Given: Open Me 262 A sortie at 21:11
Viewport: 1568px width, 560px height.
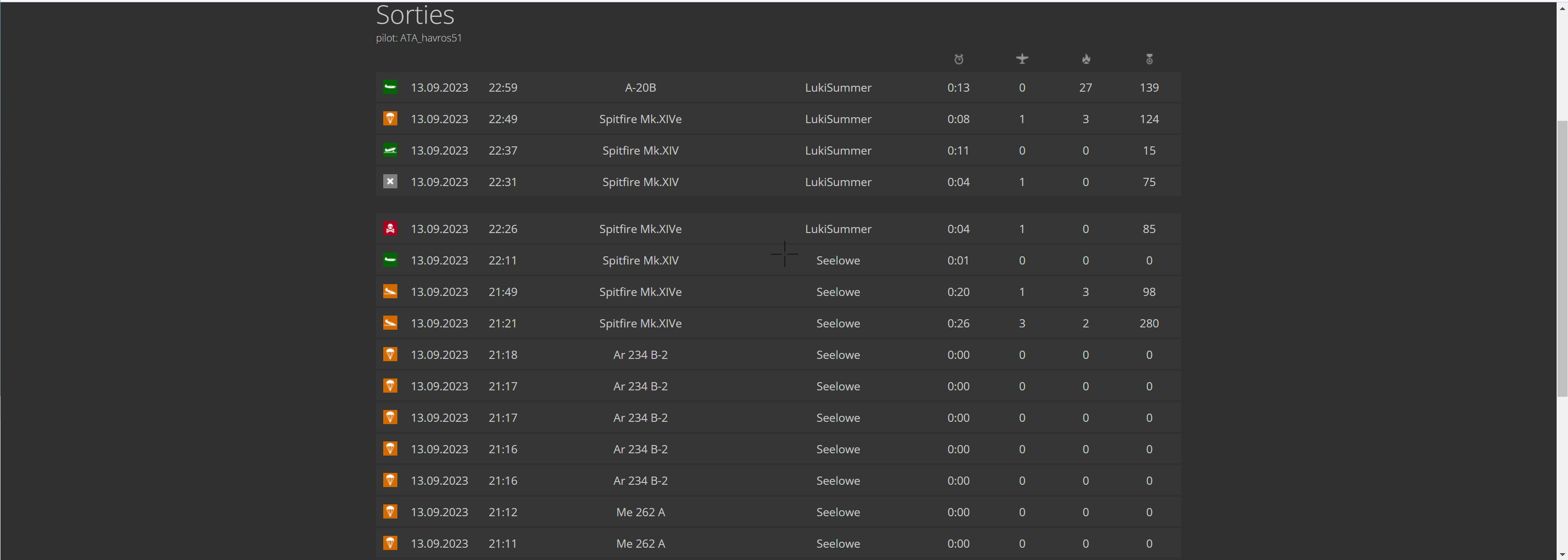Looking at the screenshot, I should coord(640,544).
